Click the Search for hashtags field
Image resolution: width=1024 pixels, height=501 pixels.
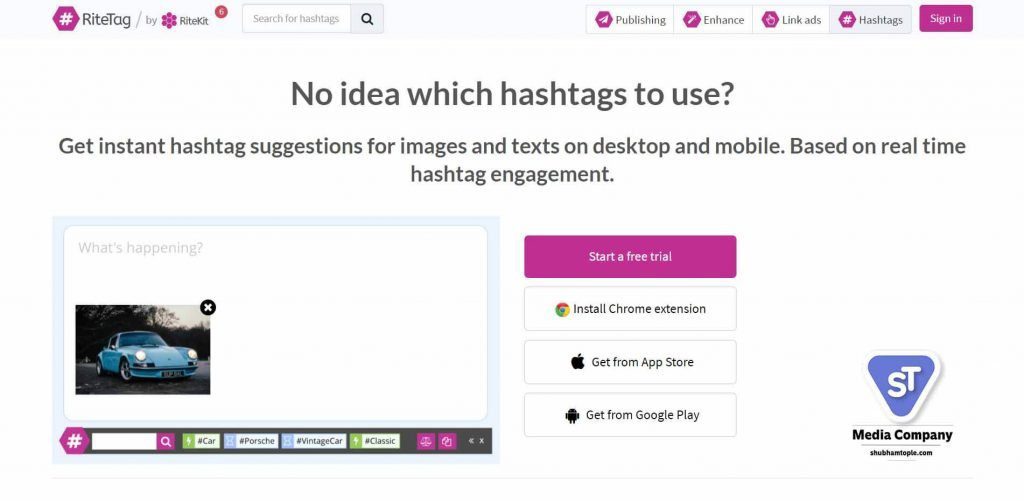pos(296,18)
